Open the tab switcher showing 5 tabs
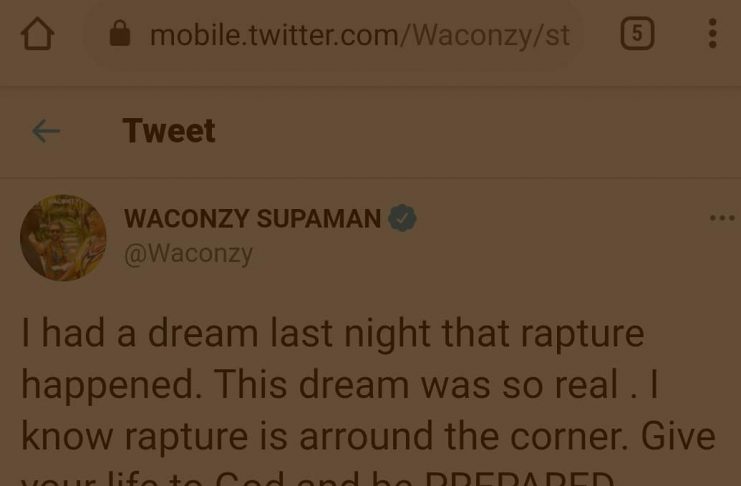The height and width of the screenshot is (486, 741). (x=637, y=34)
